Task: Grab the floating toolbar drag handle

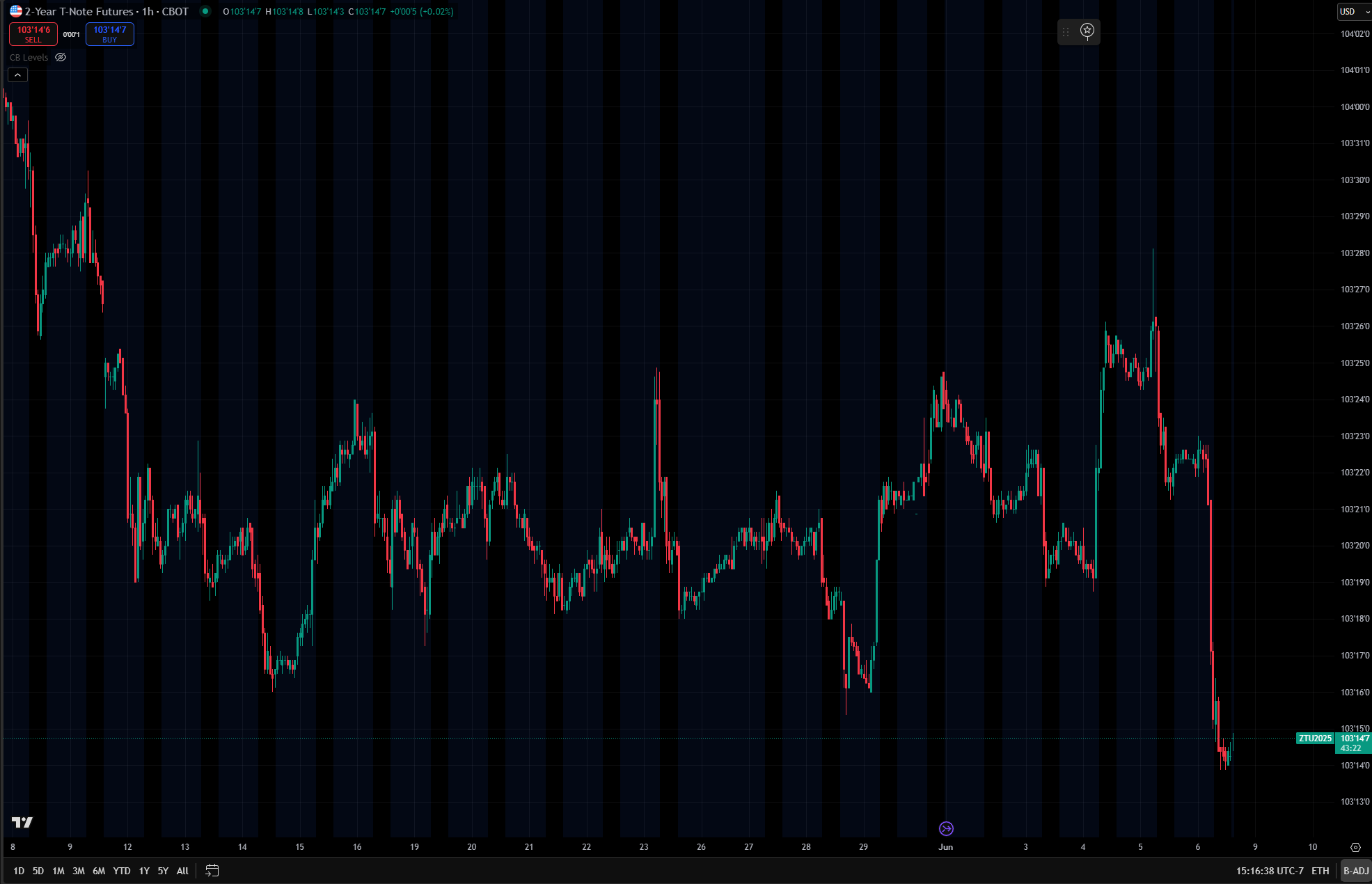Action: point(1066,32)
